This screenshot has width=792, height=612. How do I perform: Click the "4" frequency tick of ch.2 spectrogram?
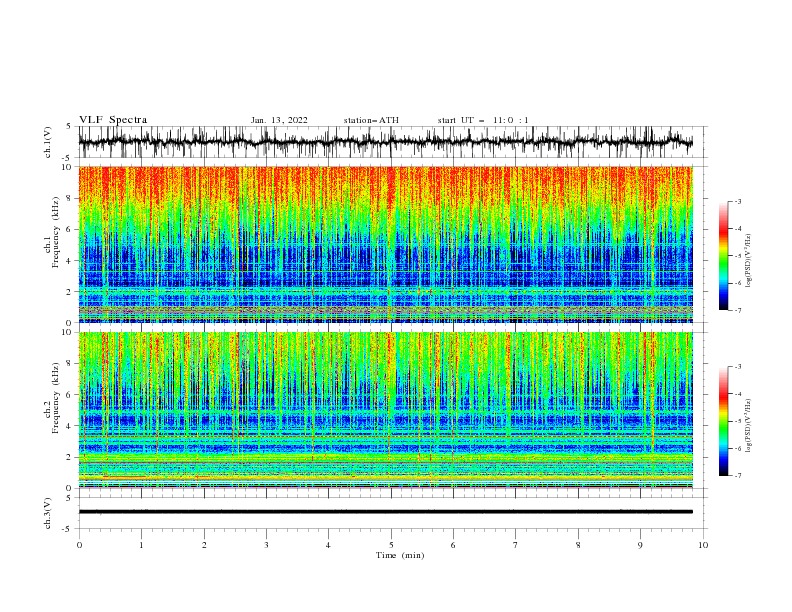coord(71,426)
